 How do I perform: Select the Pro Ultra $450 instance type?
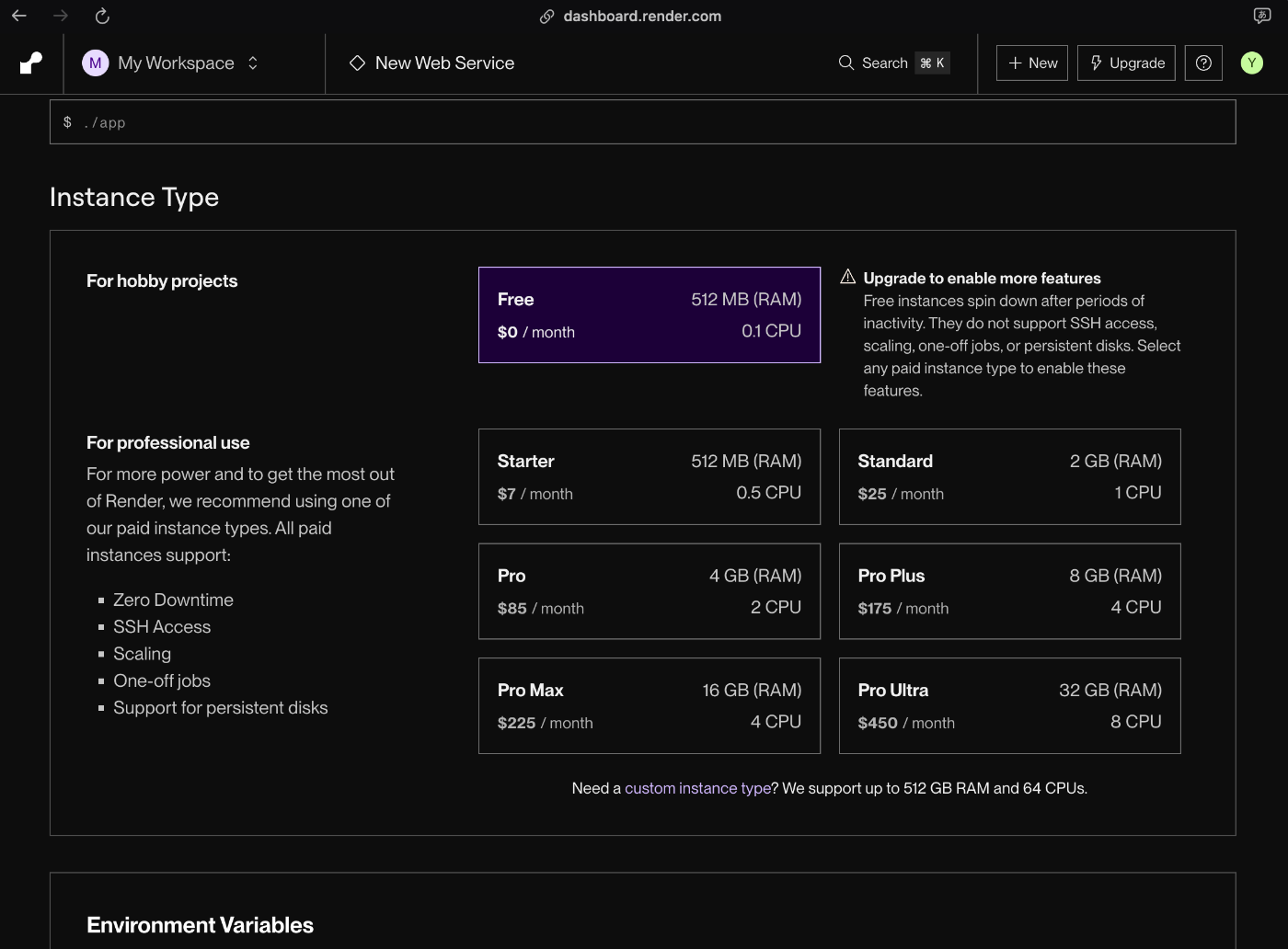click(1010, 705)
